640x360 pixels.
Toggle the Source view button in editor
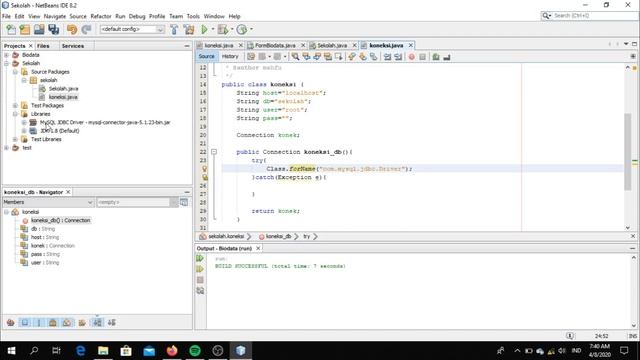point(207,56)
